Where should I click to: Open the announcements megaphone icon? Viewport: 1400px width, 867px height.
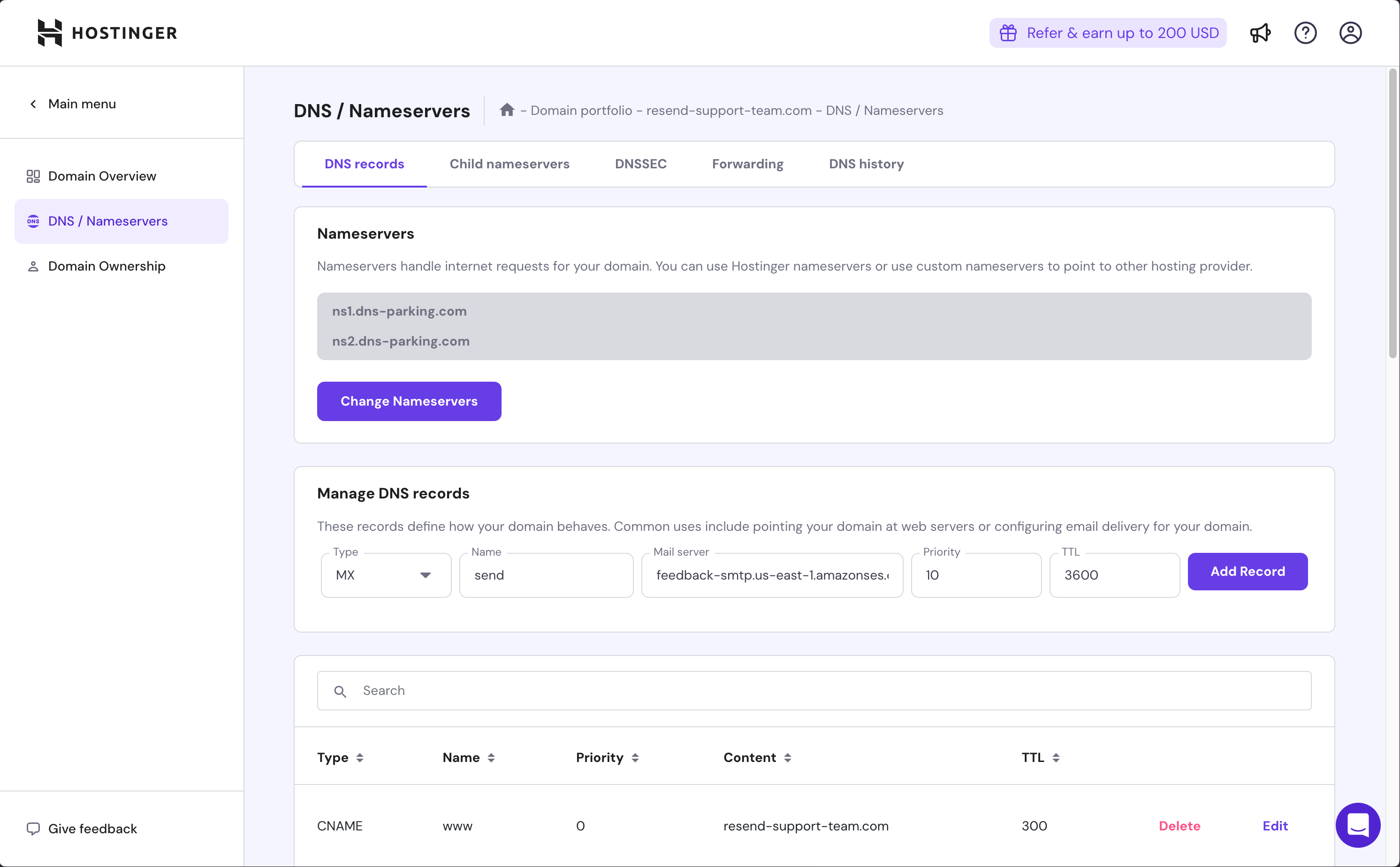pyautogui.click(x=1261, y=33)
